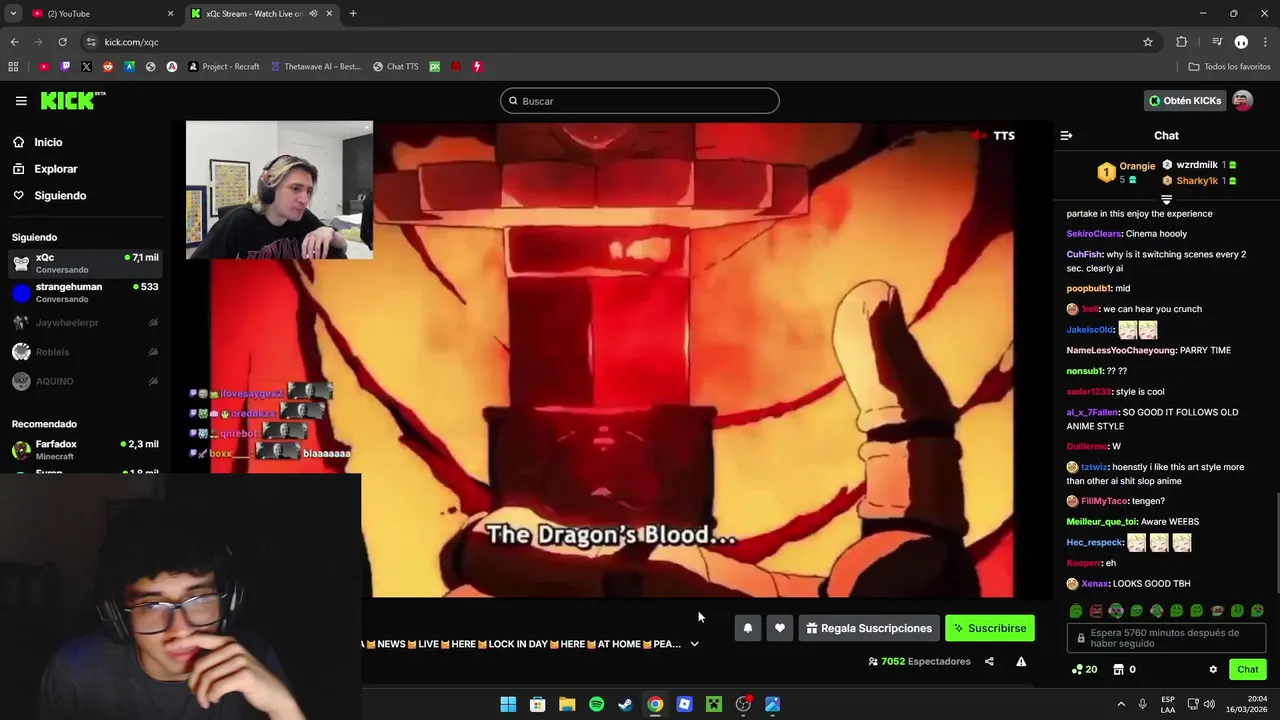1280x720 pixels.
Task: Click the locked chat message input
Action: pos(1166,638)
